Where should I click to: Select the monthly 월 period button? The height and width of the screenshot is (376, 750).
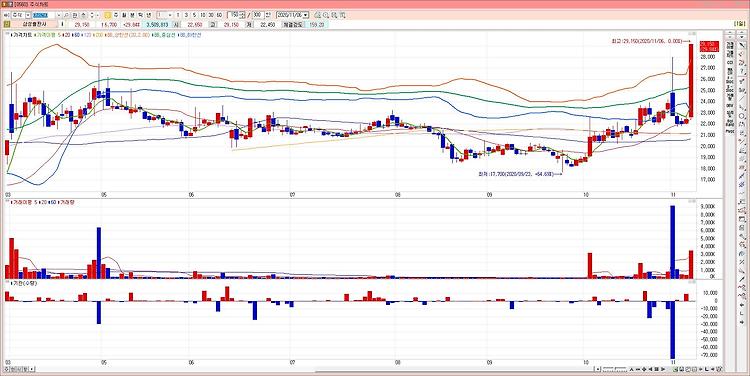click(x=124, y=15)
